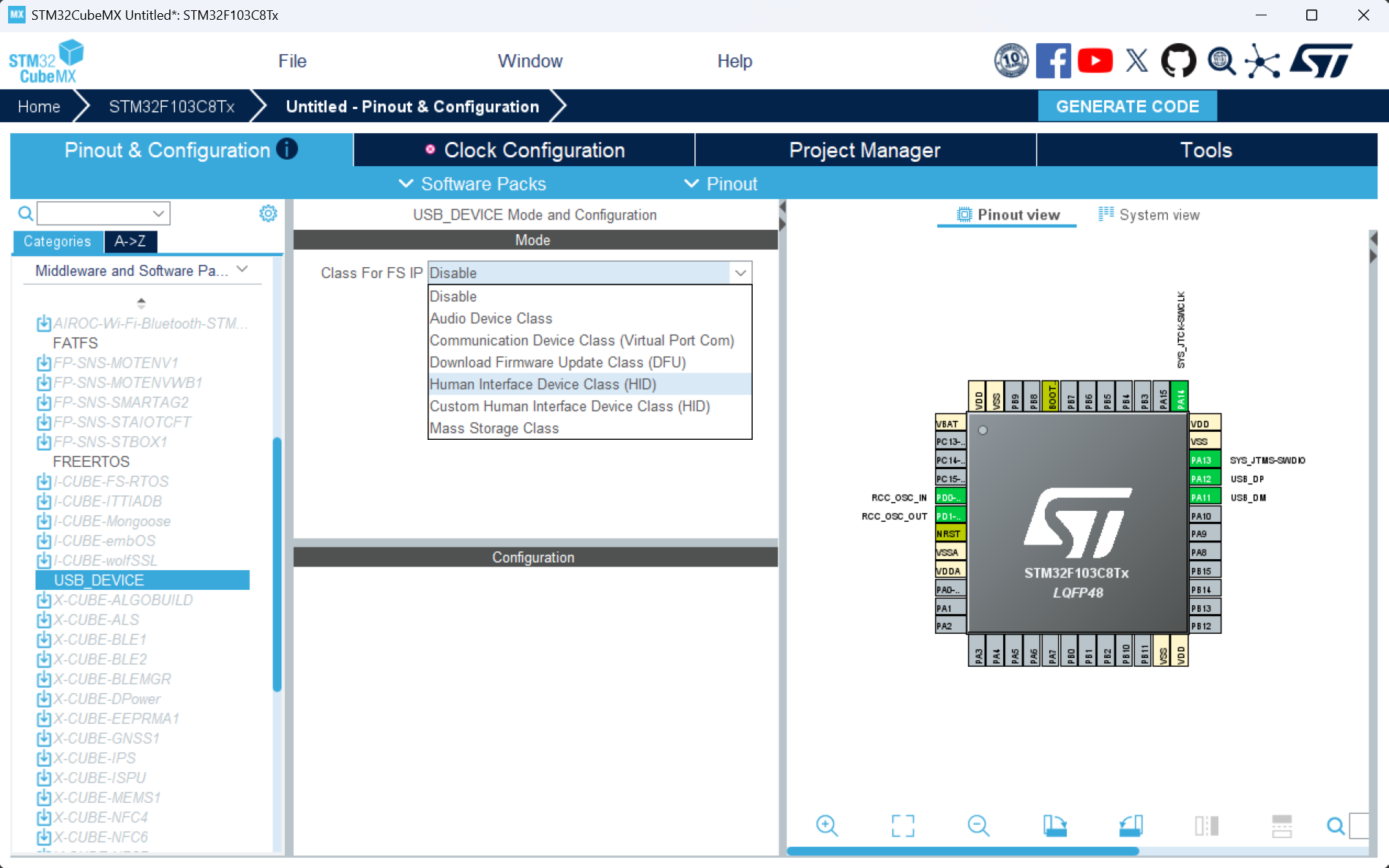Click the gear settings icon in the categories panel
Image resolution: width=1389 pixels, height=868 pixels.
point(268,213)
